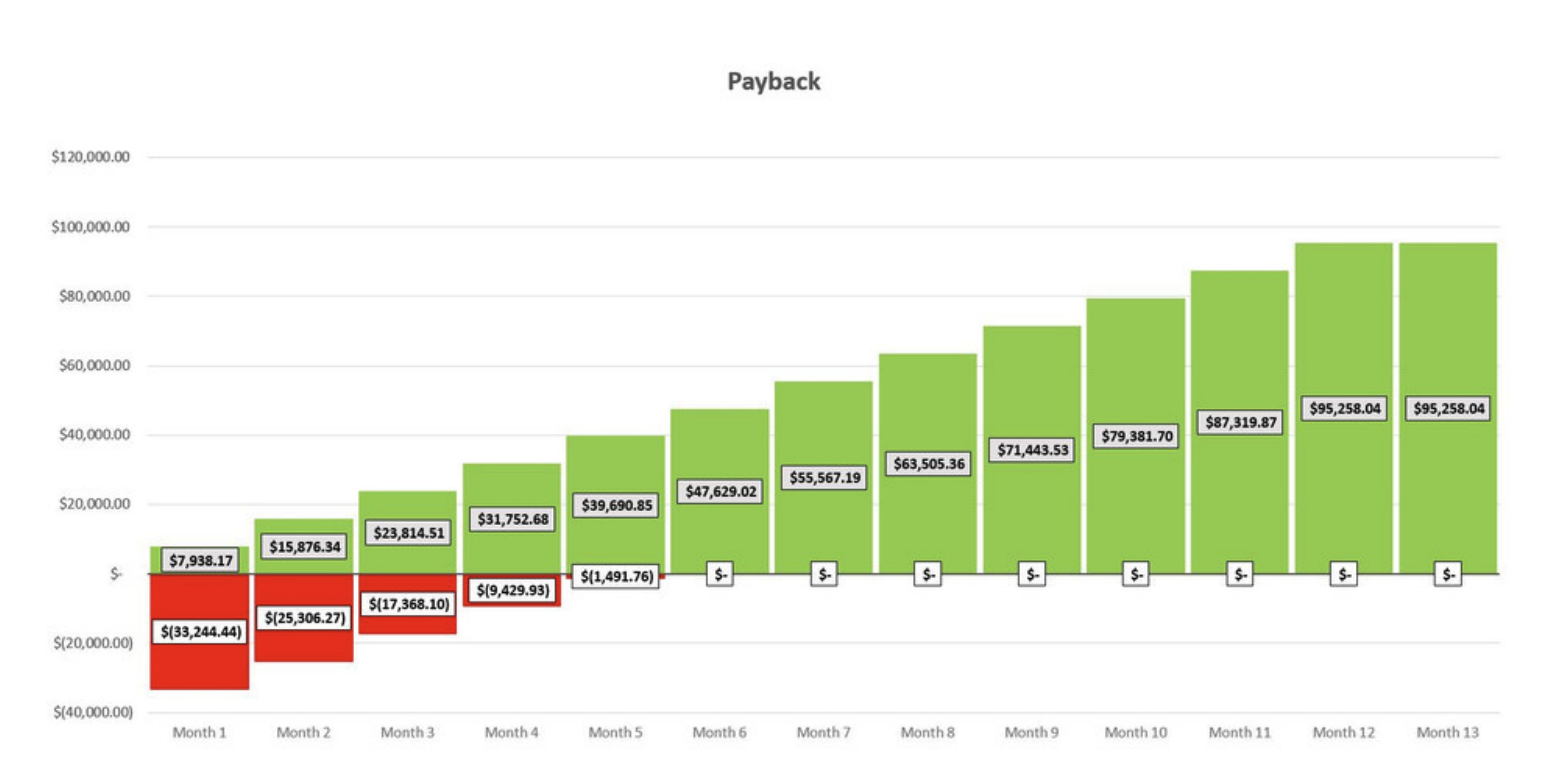Select the Month 8 axis label
Image resolution: width=1562 pixels, height=782 pixels.
tap(928, 733)
